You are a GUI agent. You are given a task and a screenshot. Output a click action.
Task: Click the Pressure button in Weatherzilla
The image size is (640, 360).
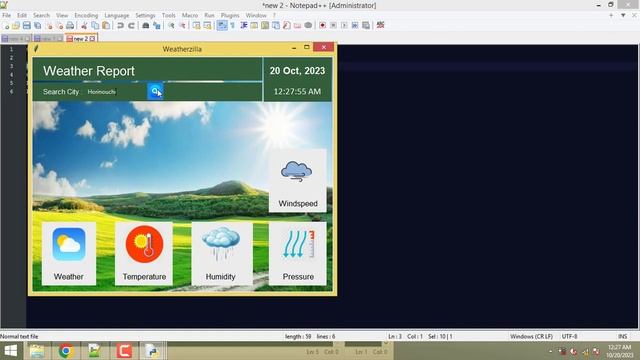click(298, 253)
